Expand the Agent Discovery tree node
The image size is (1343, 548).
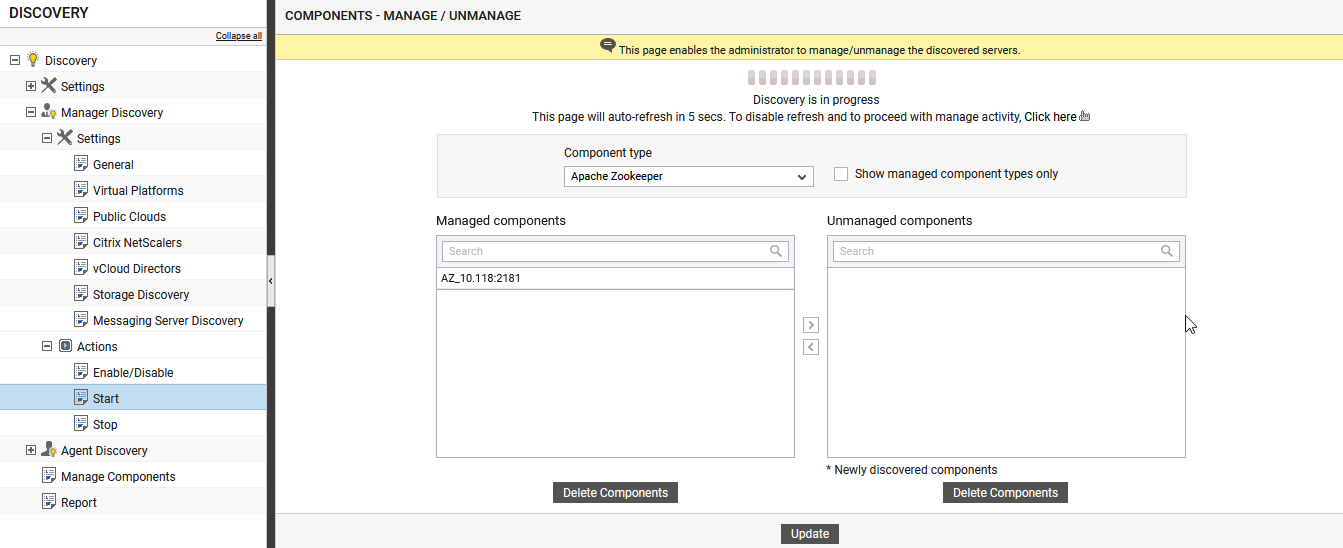(31, 450)
